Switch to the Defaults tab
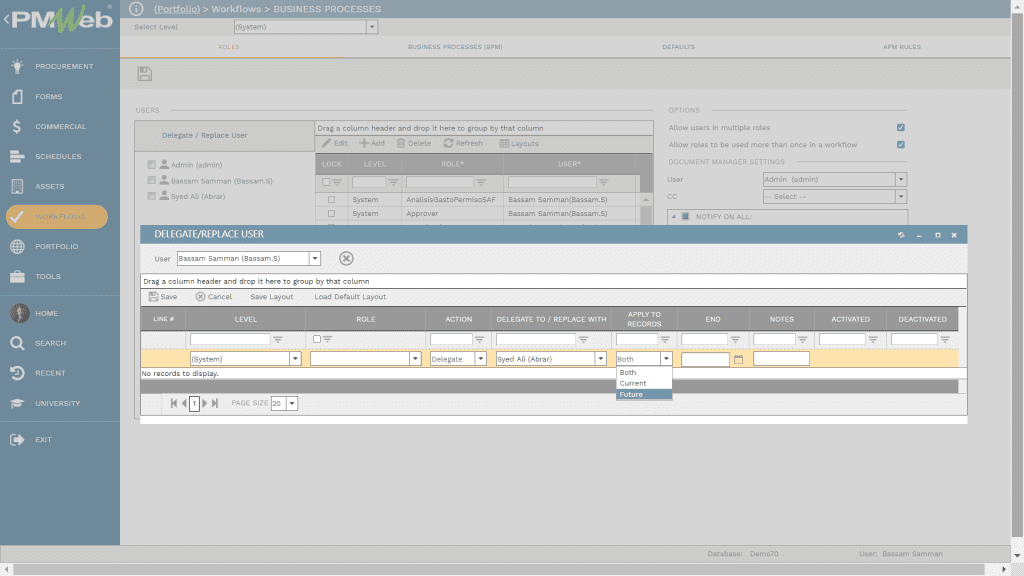Image resolution: width=1024 pixels, height=576 pixels. click(679, 47)
